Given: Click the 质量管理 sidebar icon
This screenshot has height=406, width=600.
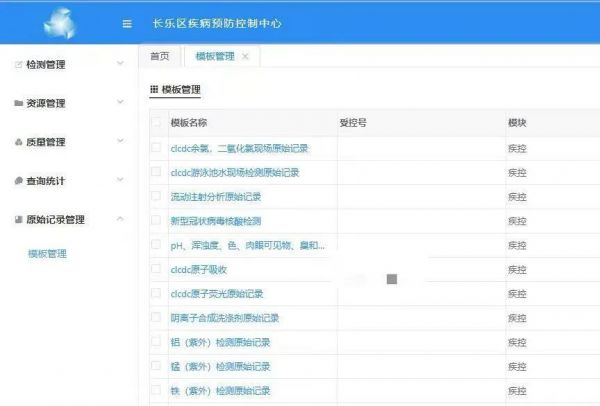Looking at the screenshot, I should pos(18,142).
